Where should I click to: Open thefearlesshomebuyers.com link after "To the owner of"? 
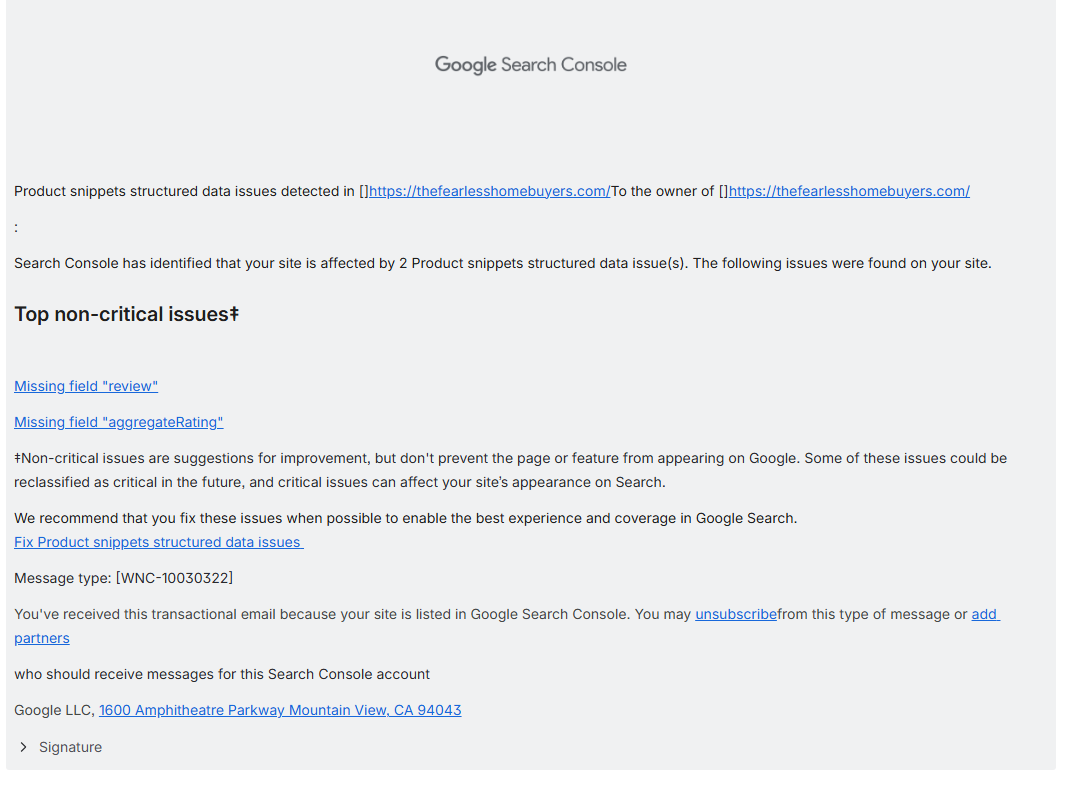click(x=849, y=192)
